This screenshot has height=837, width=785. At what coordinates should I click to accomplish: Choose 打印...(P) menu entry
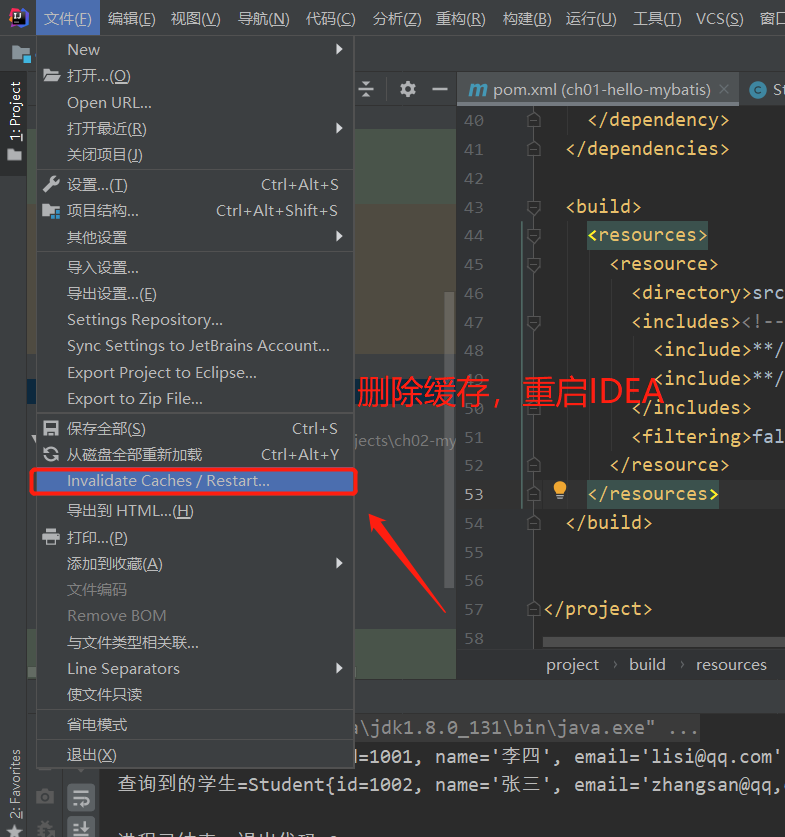(195, 538)
